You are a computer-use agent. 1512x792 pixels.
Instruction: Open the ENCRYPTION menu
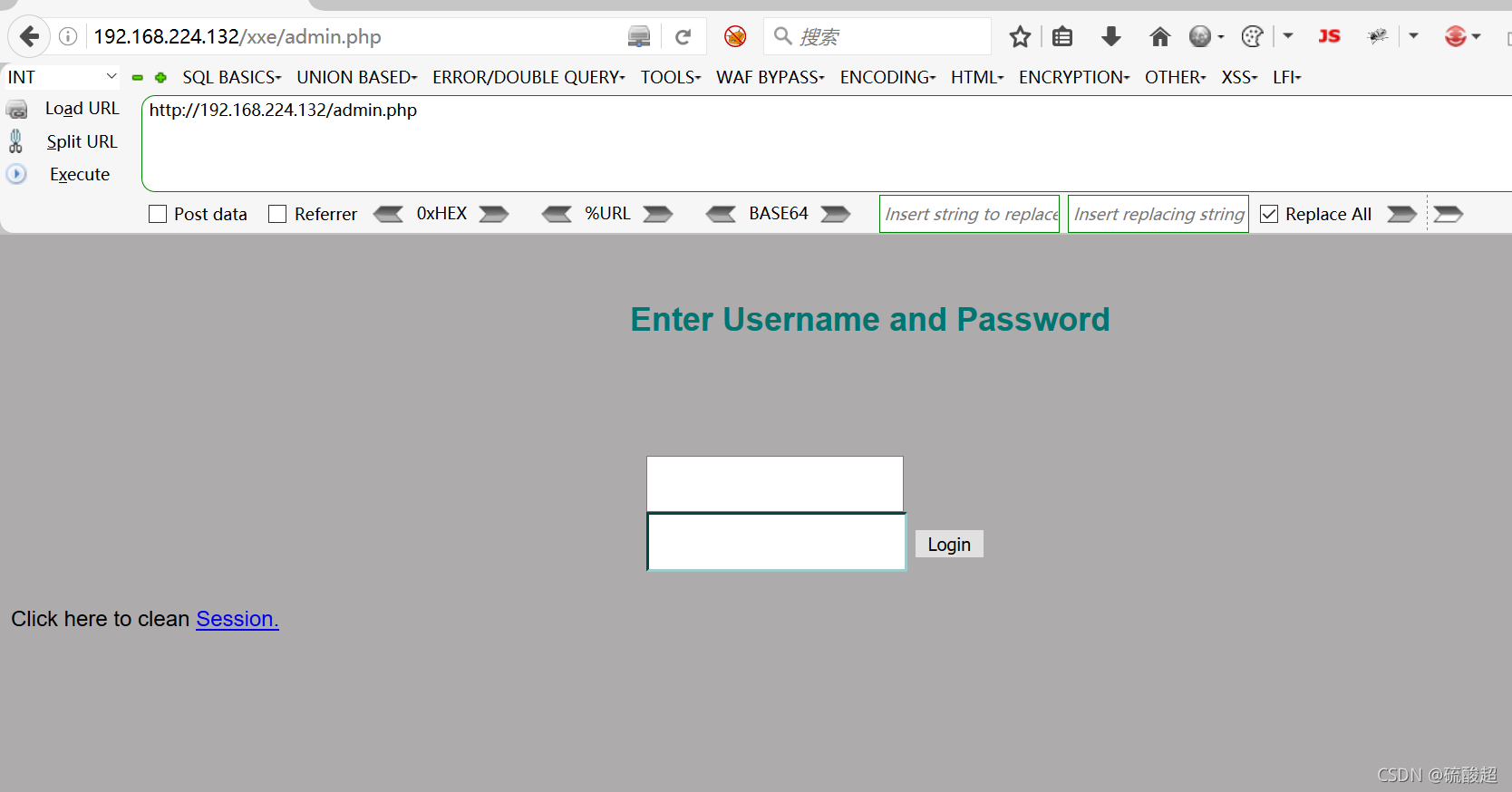pyautogui.click(x=1074, y=77)
